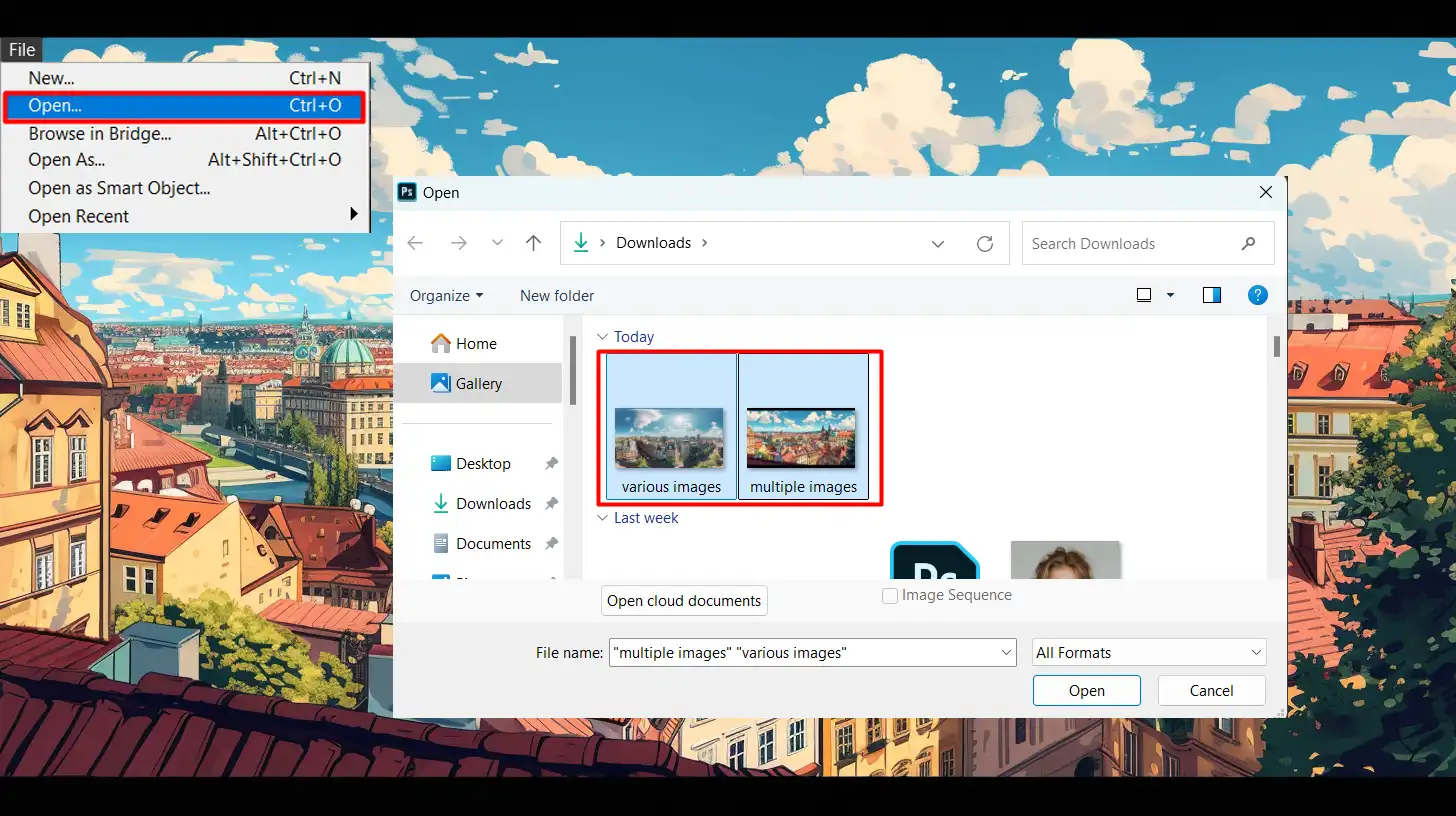Click the pin icon next to Documents
1456x816 pixels.
pyautogui.click(x=551, y=543)
